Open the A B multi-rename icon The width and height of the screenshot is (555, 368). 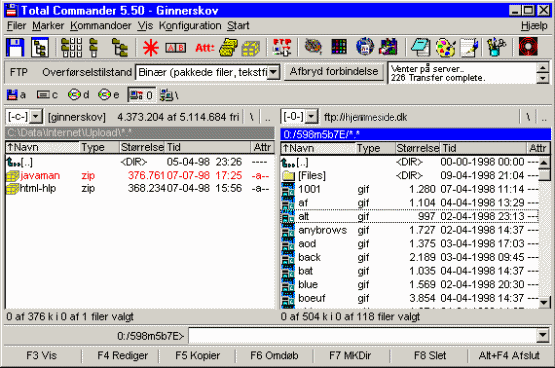(x=175, y=47)
